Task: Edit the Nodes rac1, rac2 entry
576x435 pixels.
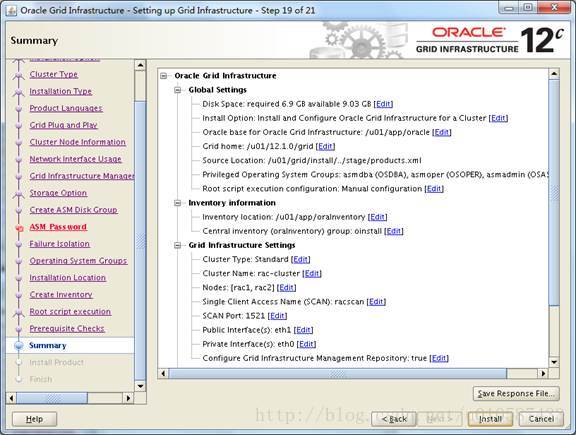Action: point(287,288)
